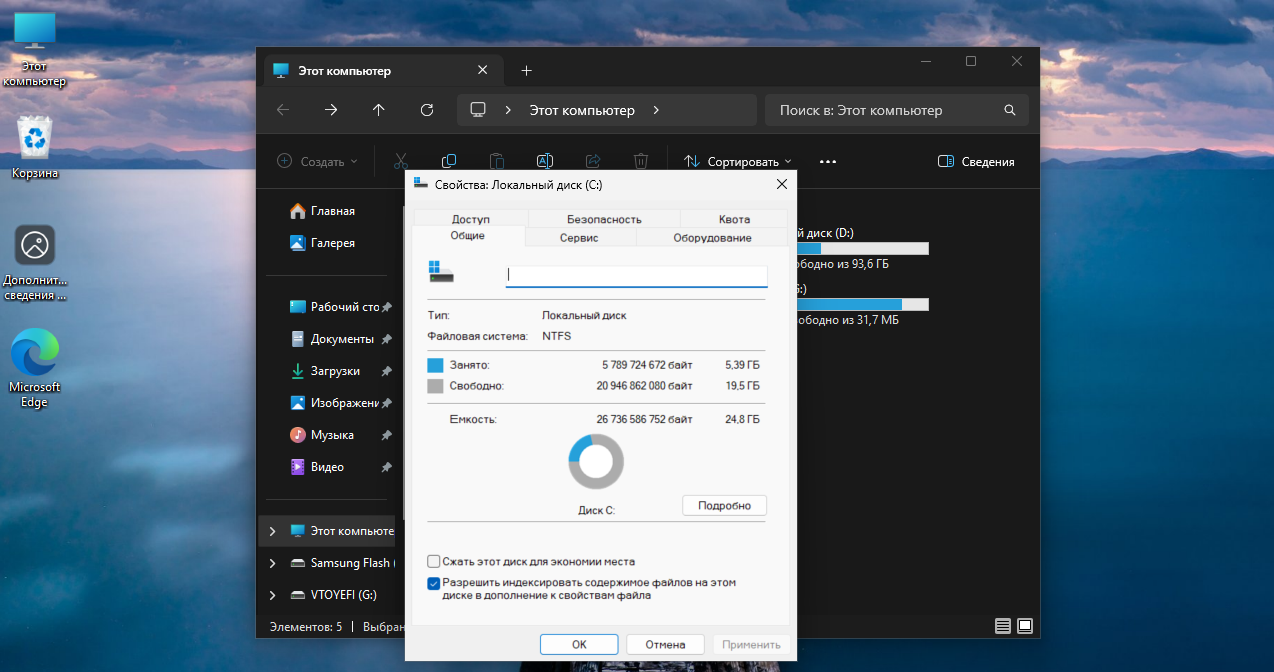Screen dimensions: 1274x672
Task: Open the Сортировать dropdown menu
Action: [x=738, y=161]
